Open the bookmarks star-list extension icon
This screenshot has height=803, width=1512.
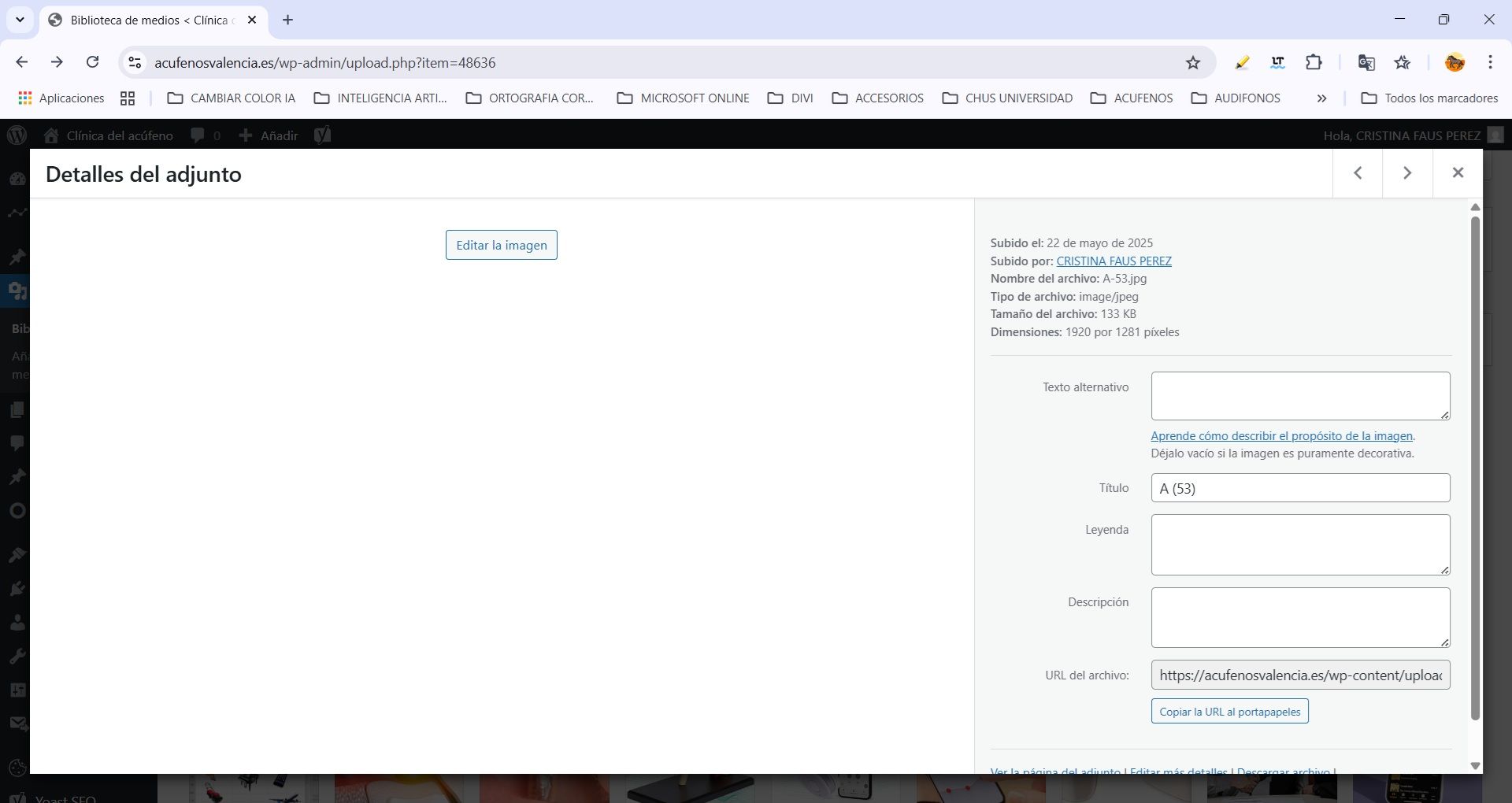[1403, 62]
